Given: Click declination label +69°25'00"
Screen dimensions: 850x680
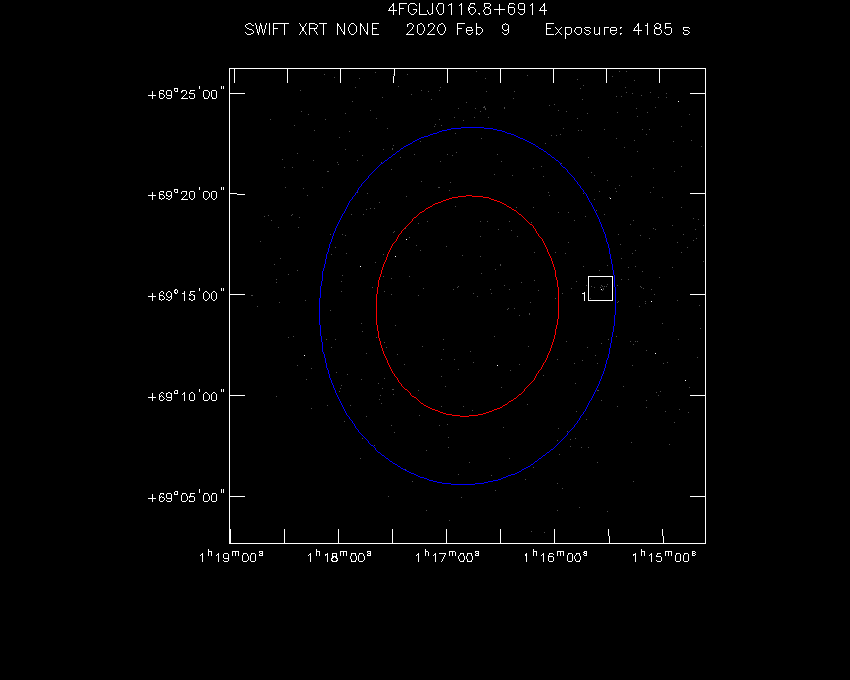Looking at the screenshot, I should (x=186, y=94).
